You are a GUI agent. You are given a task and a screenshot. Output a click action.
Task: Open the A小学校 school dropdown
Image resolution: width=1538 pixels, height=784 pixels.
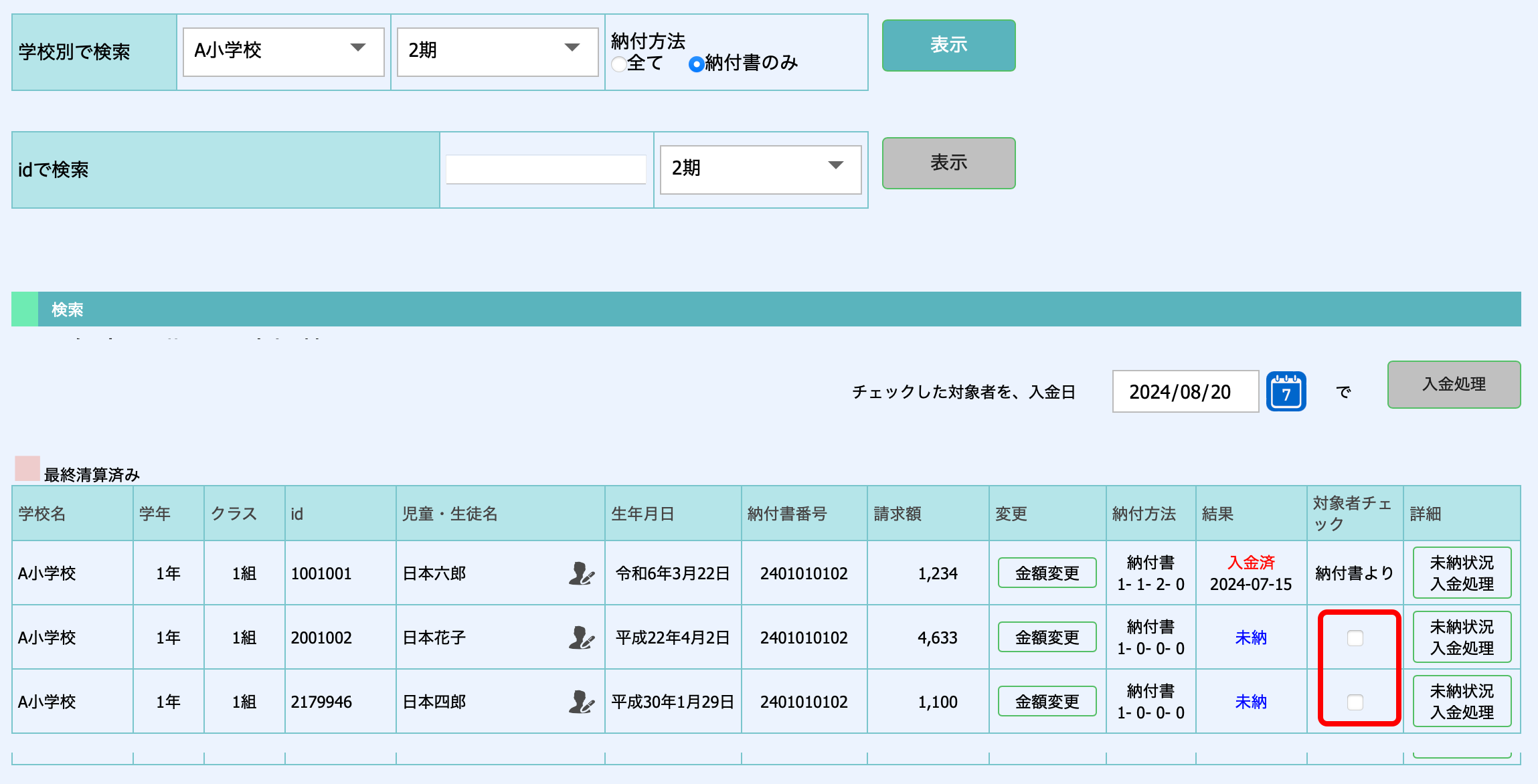[x=283, y=52]
